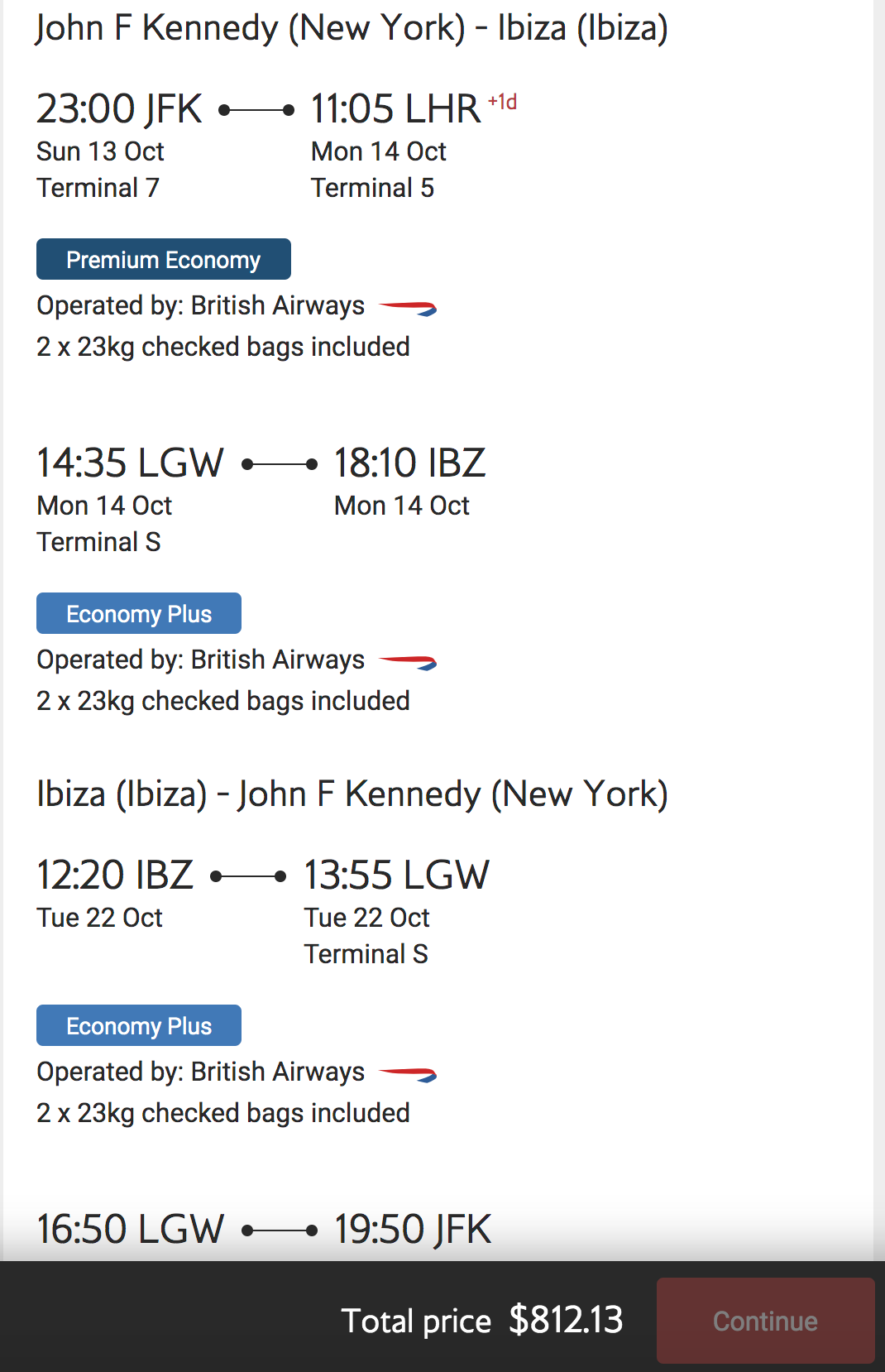Viewport: 885px width, 1372px height.
Task: Click the 19:50 JFK arrival time
Action: coord(413,1230)
